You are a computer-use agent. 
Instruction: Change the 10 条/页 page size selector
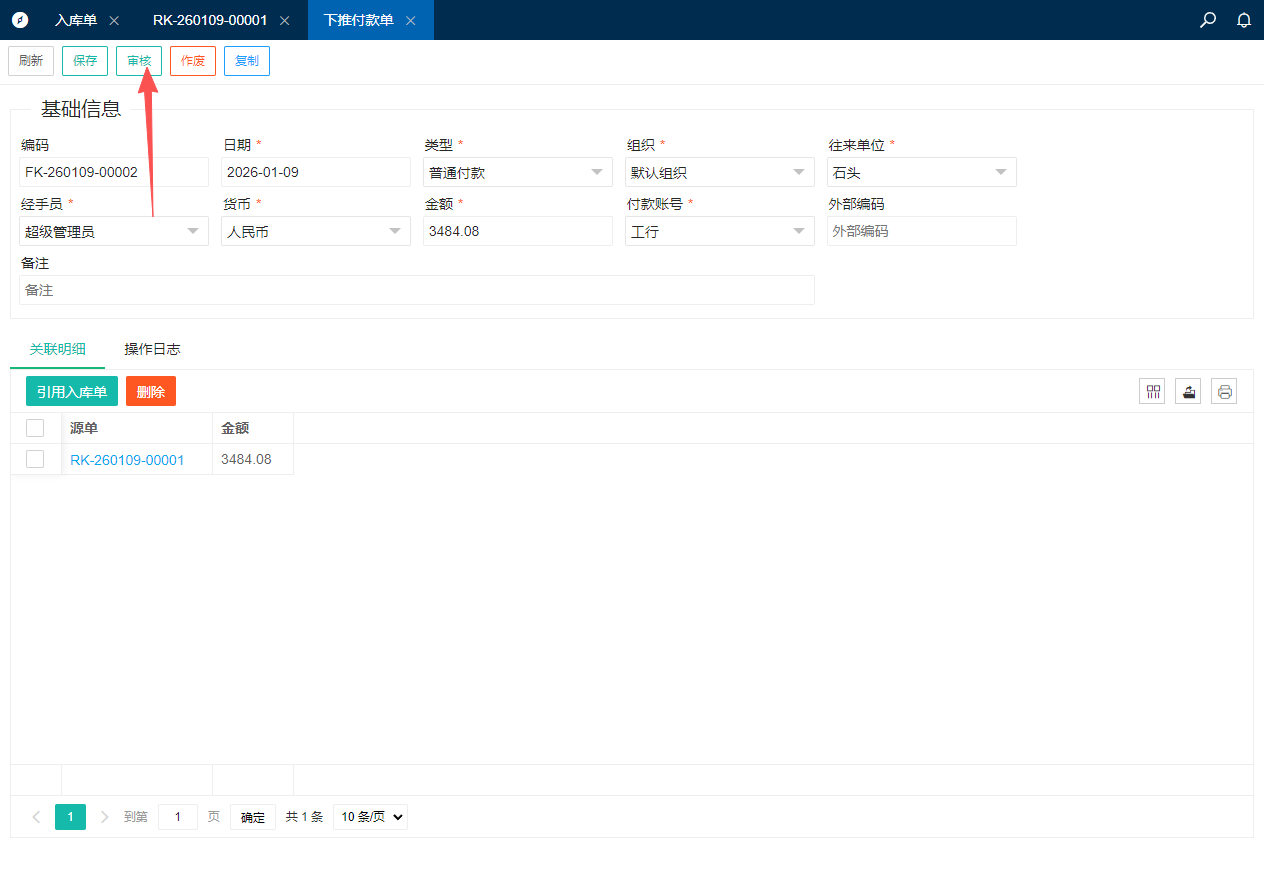click(370, 817)
